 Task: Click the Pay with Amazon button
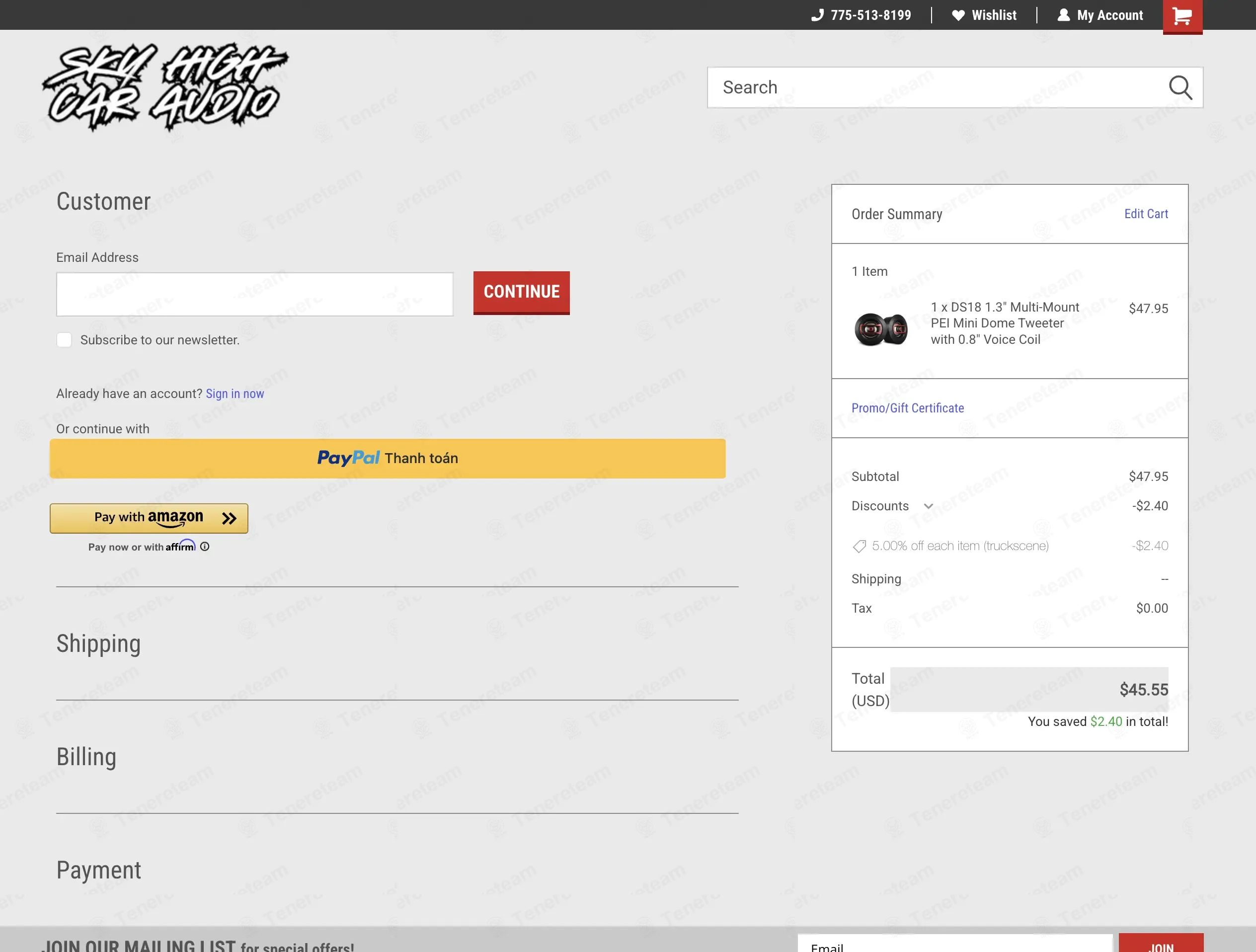[149, 518]
